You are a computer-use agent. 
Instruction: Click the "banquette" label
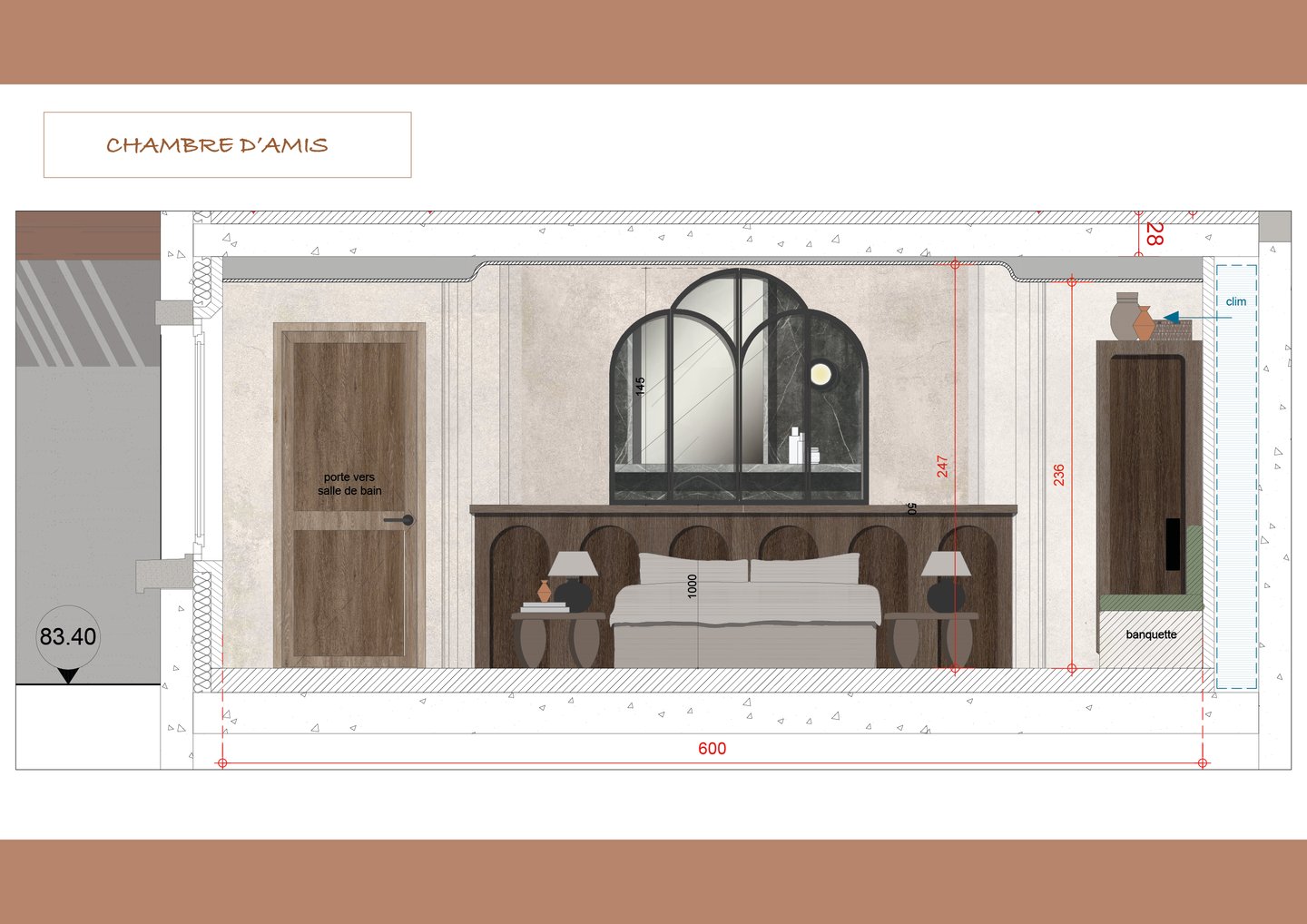coord(1151,634)
